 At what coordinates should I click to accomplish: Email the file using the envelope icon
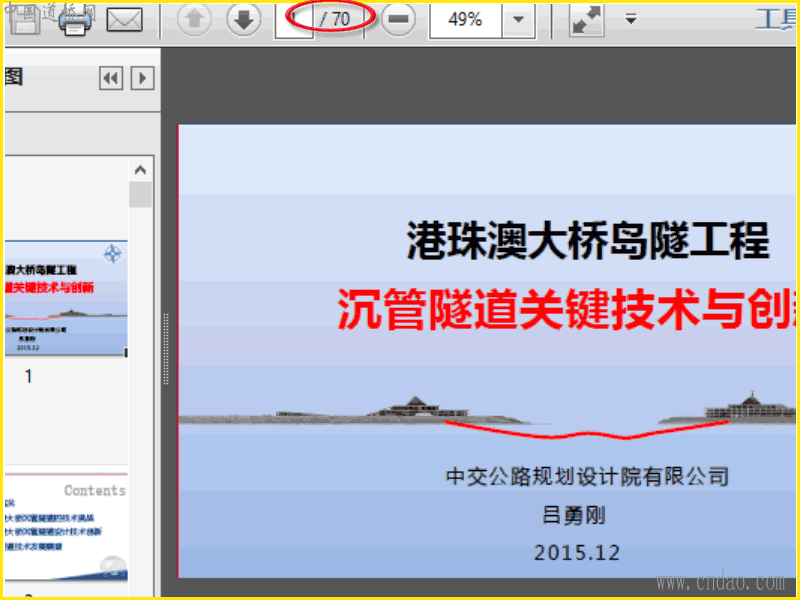(x=124, y=20)
